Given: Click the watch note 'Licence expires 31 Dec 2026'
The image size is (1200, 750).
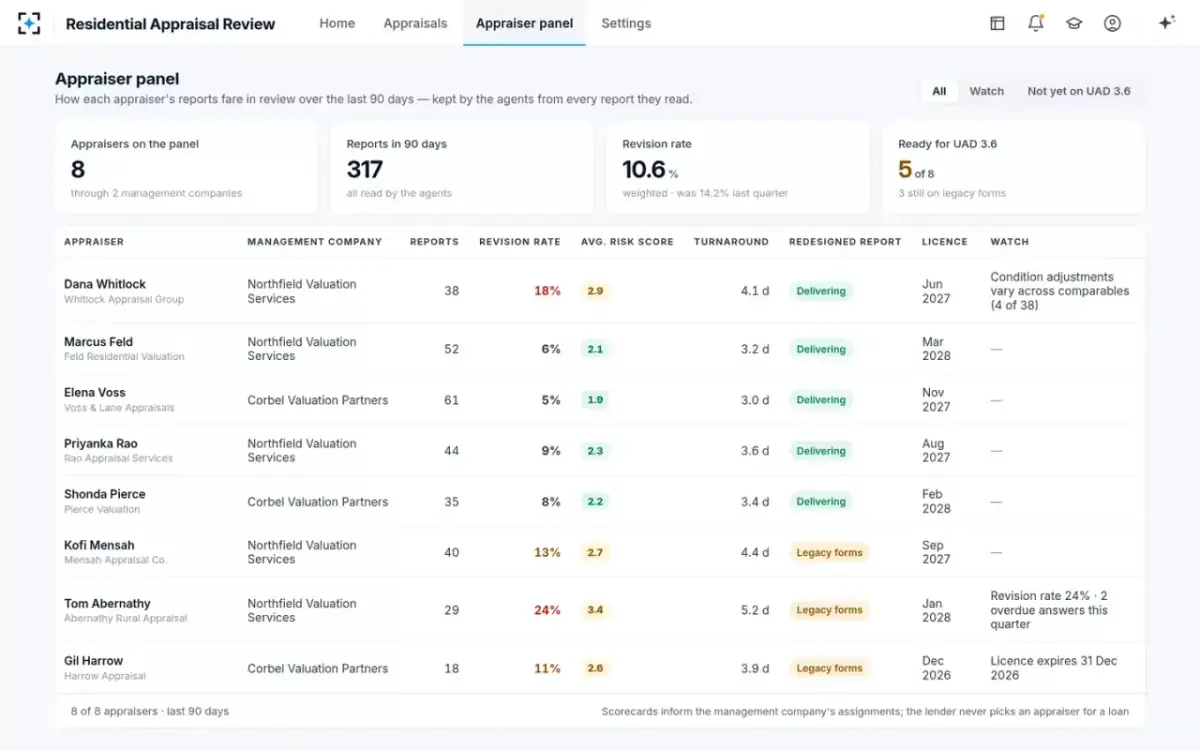Looking at the screenshot, I should pos(1054,668).
